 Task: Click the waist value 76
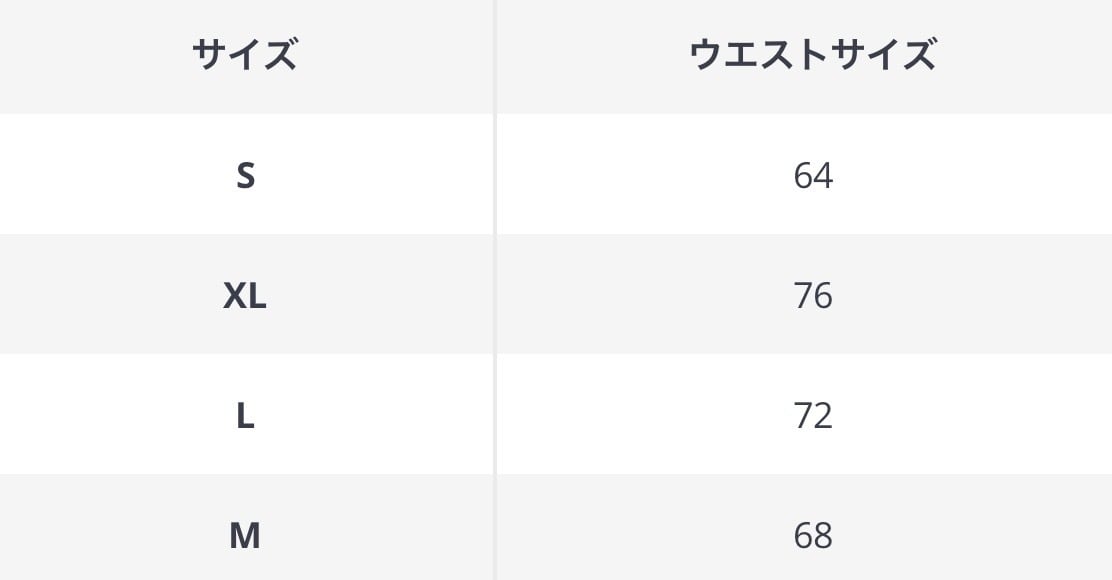pos(812,296)
